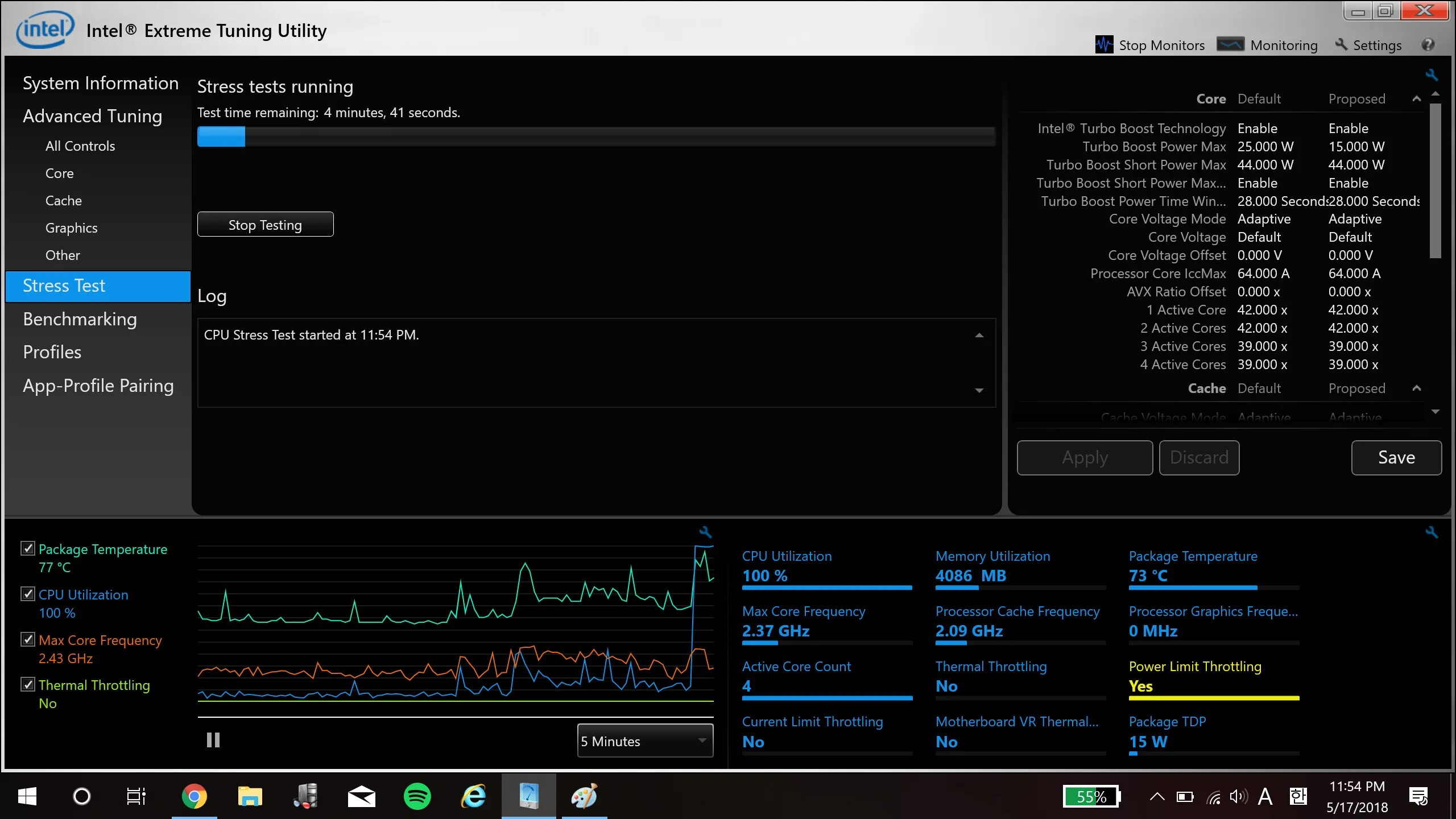Image resolution: width=1456 pixels, height=819 pixels.
Task: Select Graphics under Advanced Tuning
Action: [71, 228]
